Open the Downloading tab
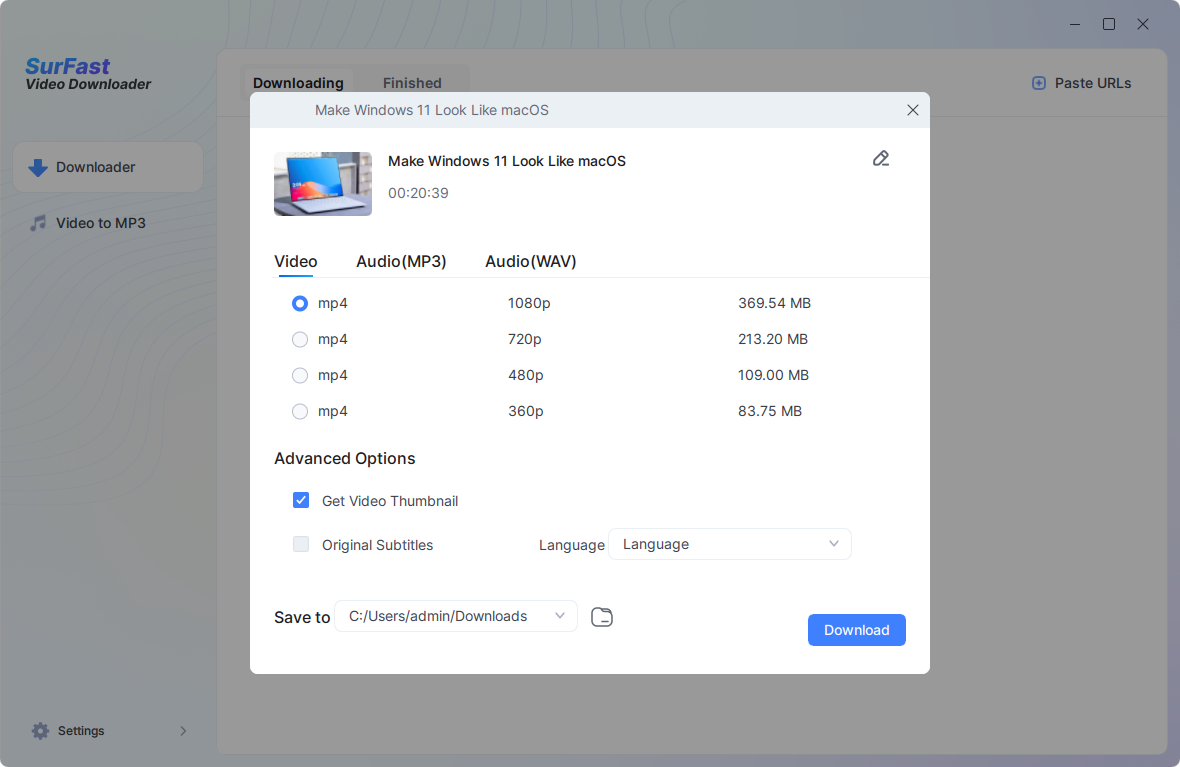 pyautogui.click(x=298, y=83)
